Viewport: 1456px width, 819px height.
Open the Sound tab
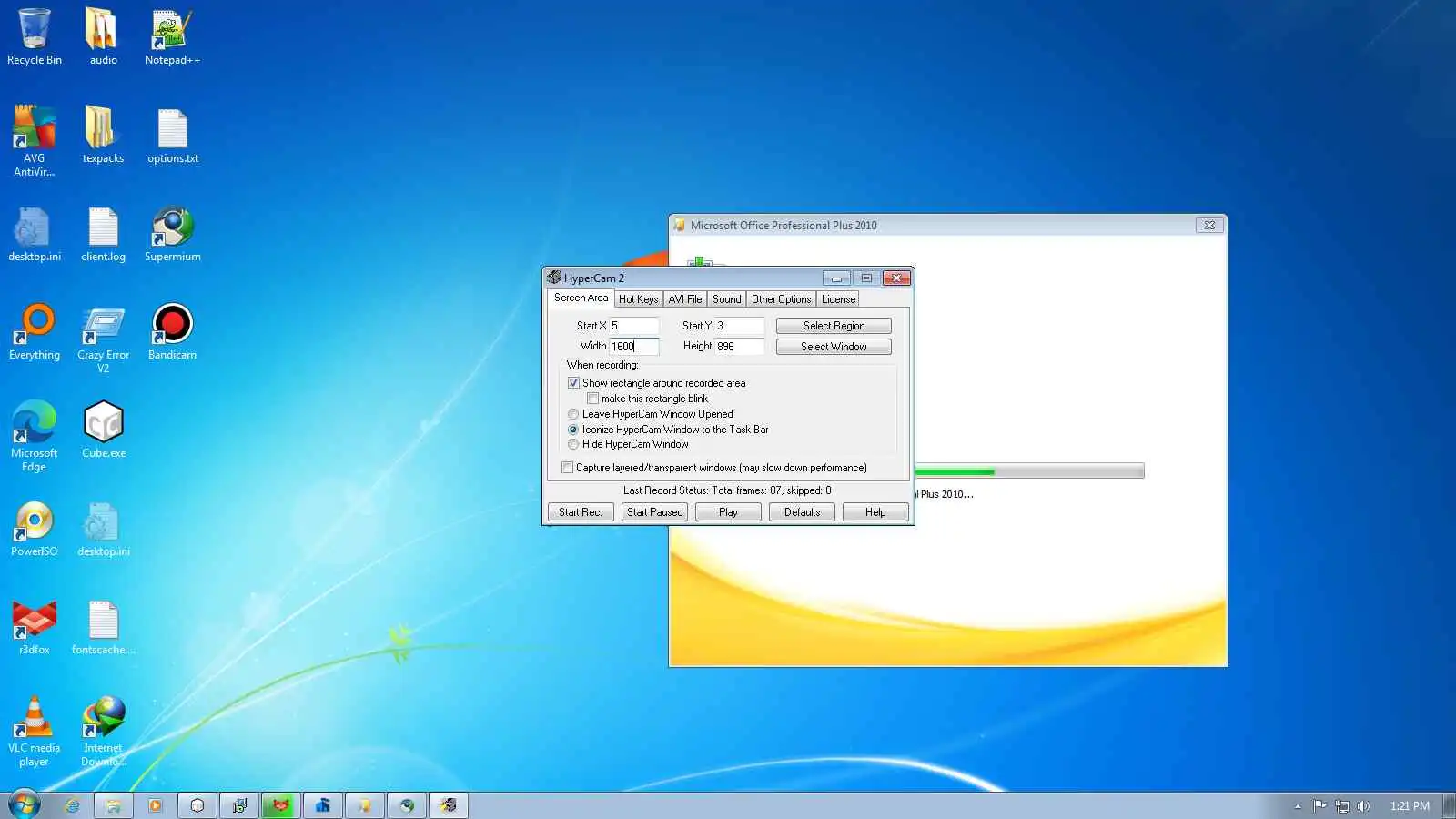click(727, 299)
